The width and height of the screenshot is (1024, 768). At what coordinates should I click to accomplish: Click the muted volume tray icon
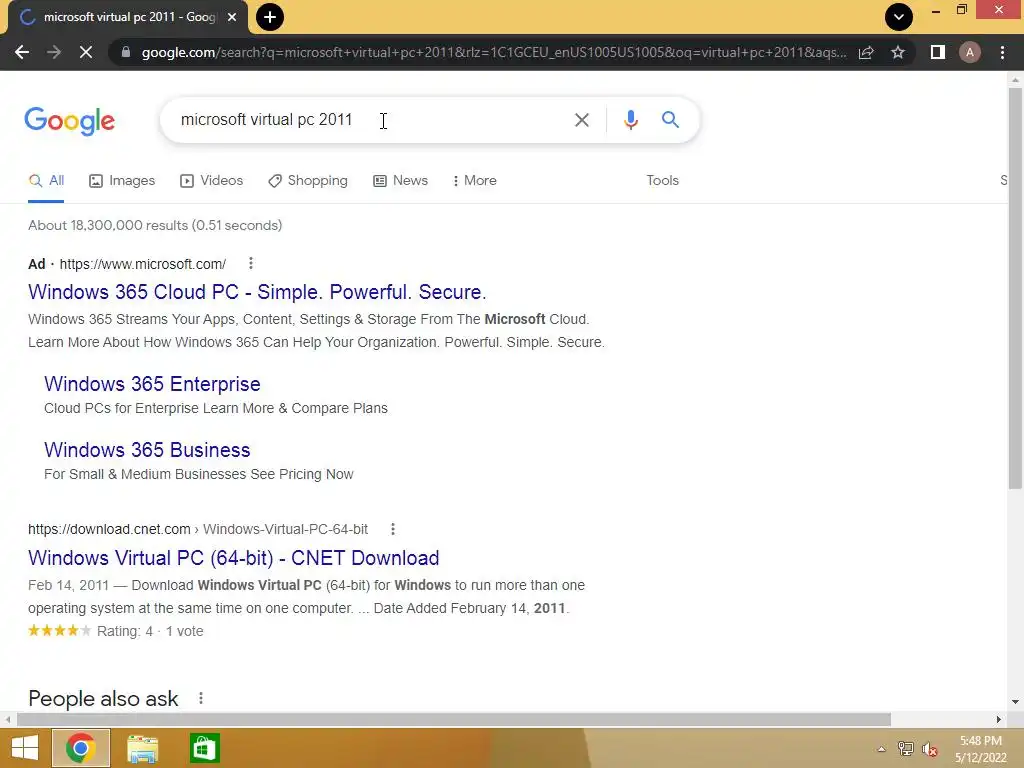tap(930, 749)
